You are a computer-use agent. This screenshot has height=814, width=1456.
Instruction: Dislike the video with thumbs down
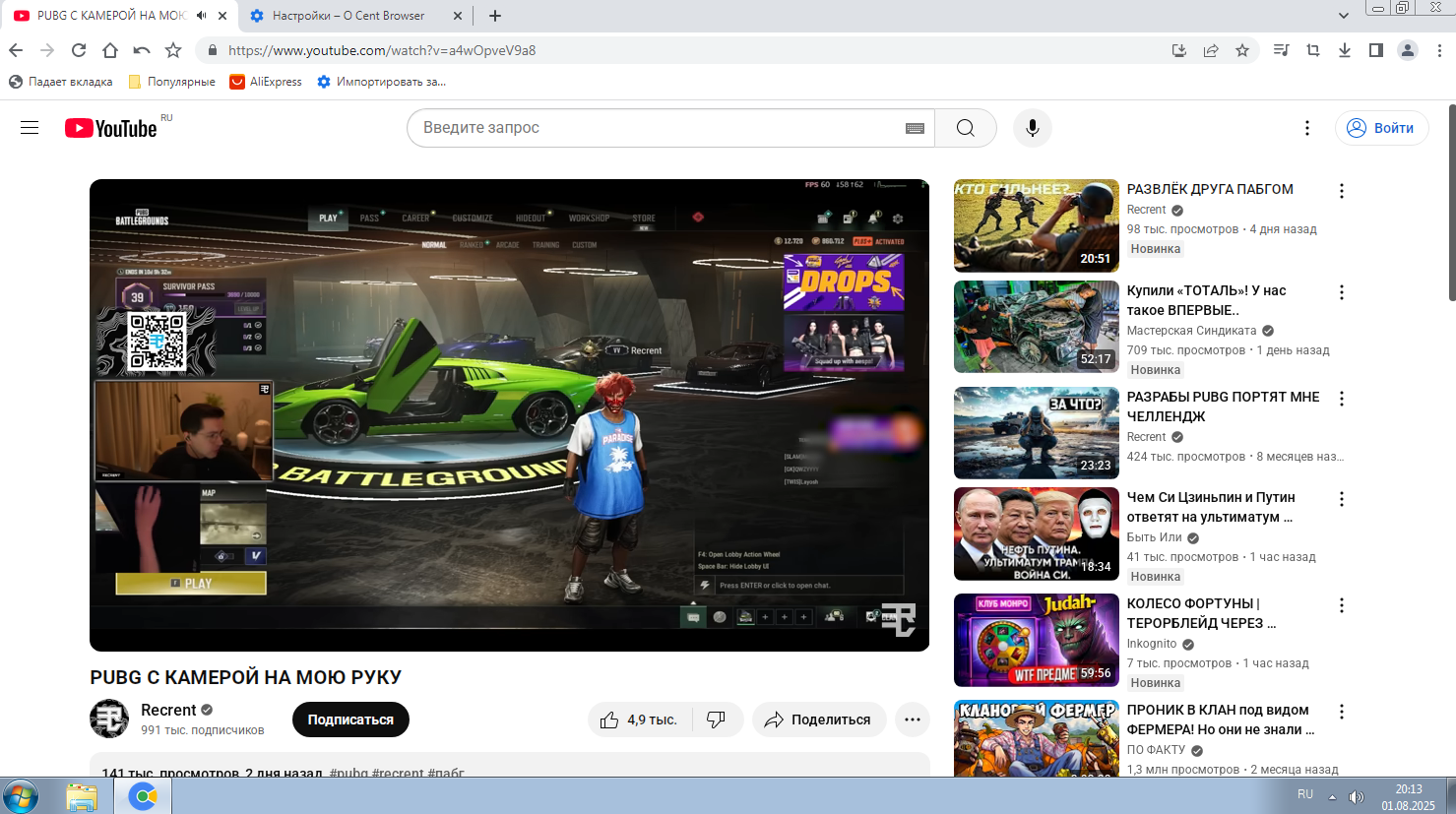click(717, 720)
